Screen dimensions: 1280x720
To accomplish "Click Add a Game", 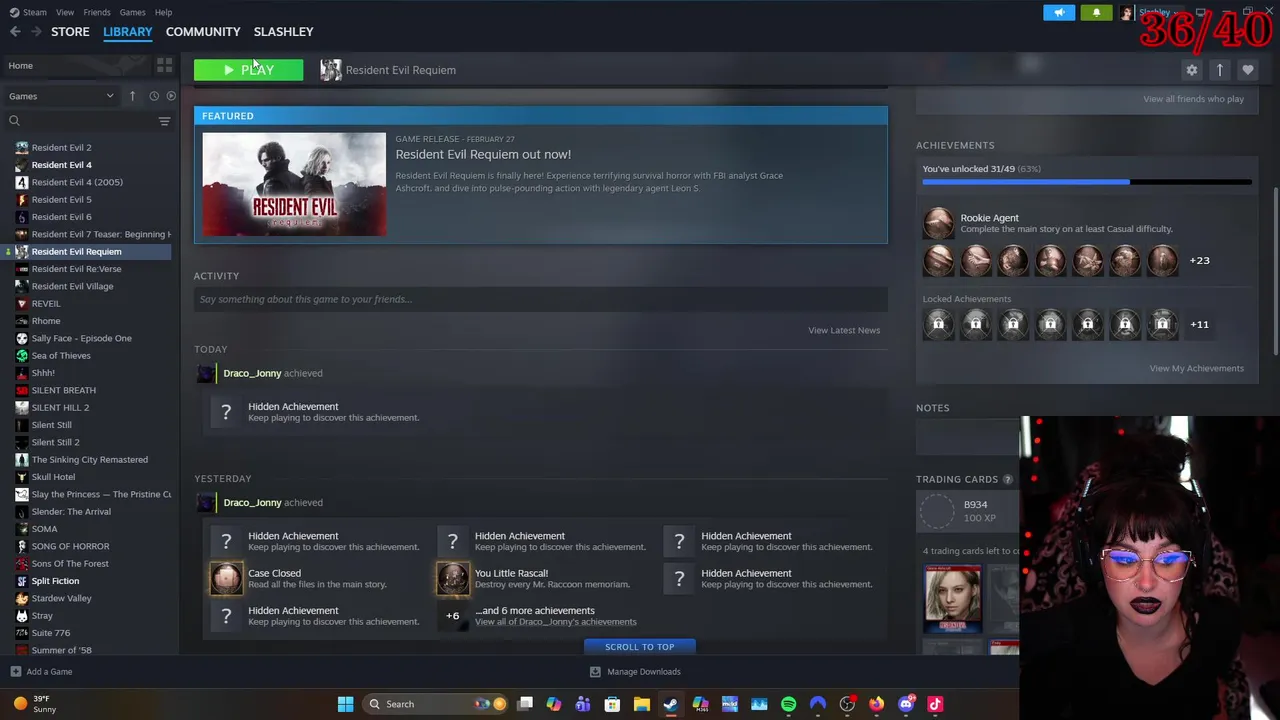I will [41, 672].
